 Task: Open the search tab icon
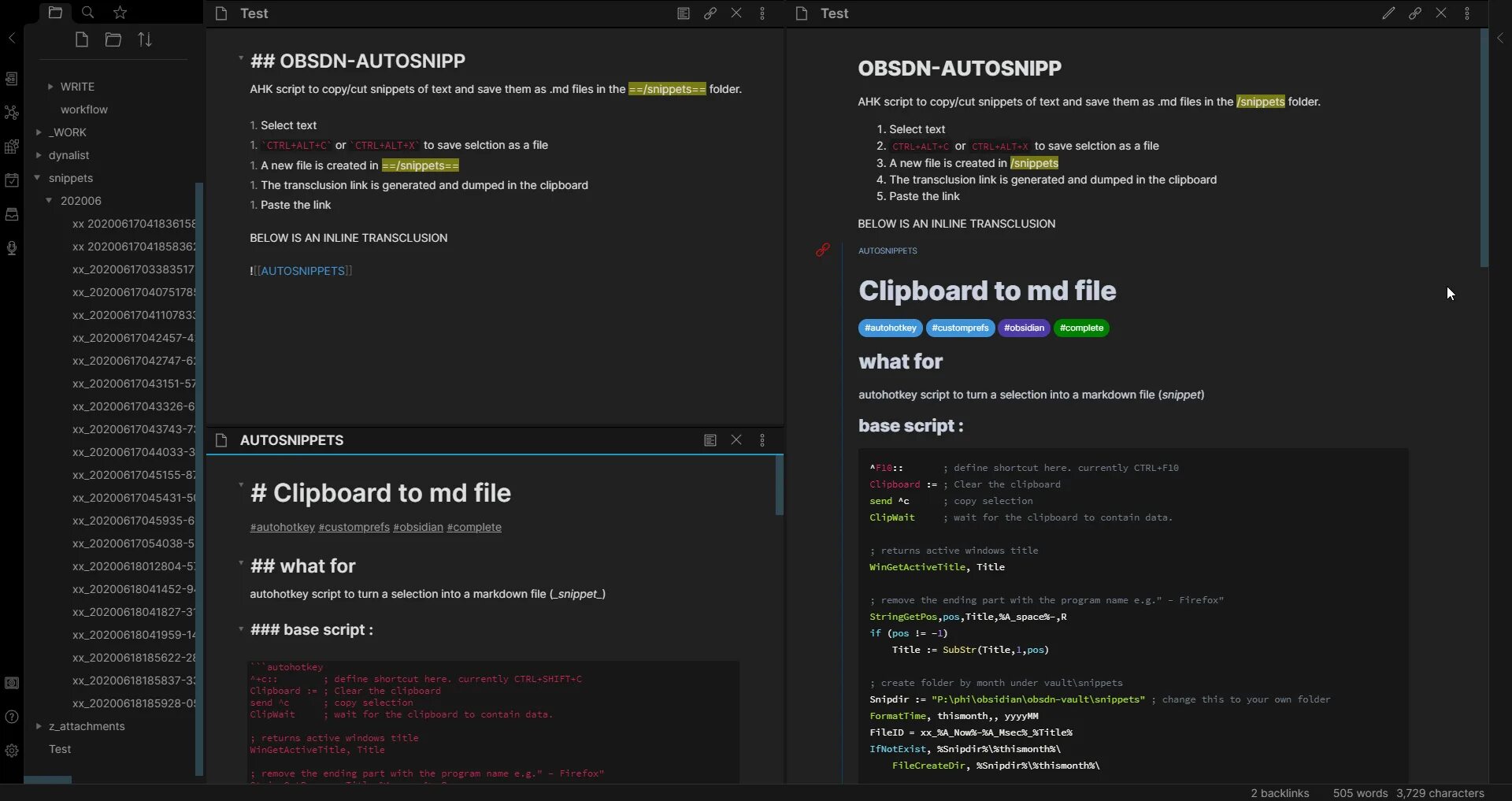click(87, 13)
